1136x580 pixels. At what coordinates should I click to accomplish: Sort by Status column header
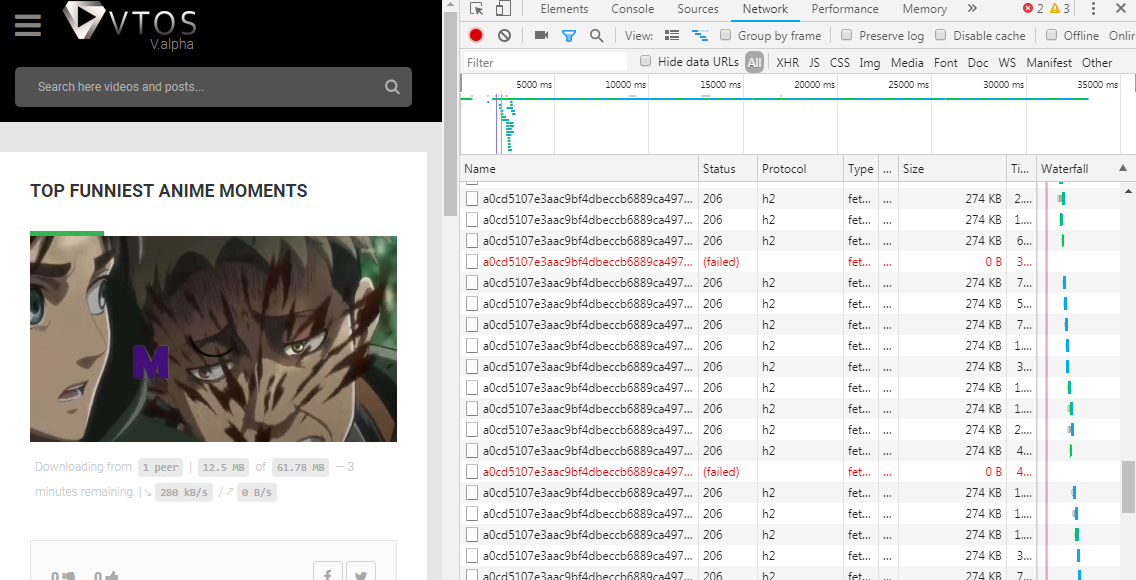[x=728, y=168]
